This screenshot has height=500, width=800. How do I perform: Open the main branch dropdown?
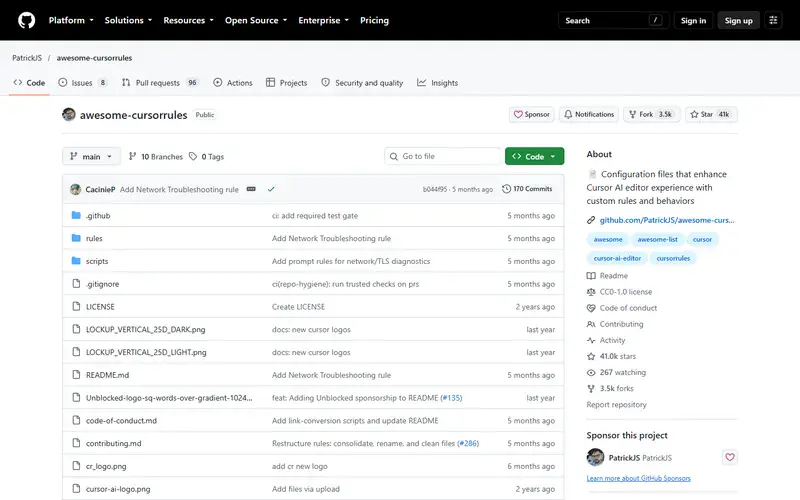coord(91,156)
